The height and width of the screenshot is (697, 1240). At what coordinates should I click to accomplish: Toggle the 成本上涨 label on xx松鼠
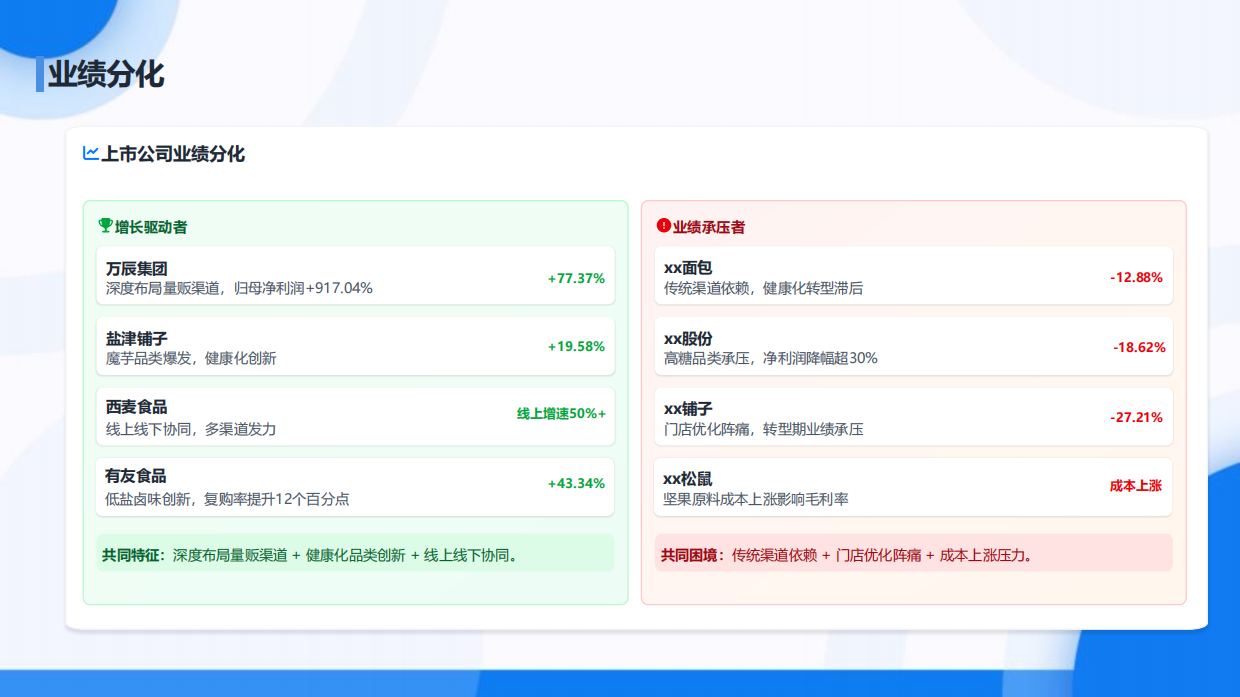pos(1136,485)
